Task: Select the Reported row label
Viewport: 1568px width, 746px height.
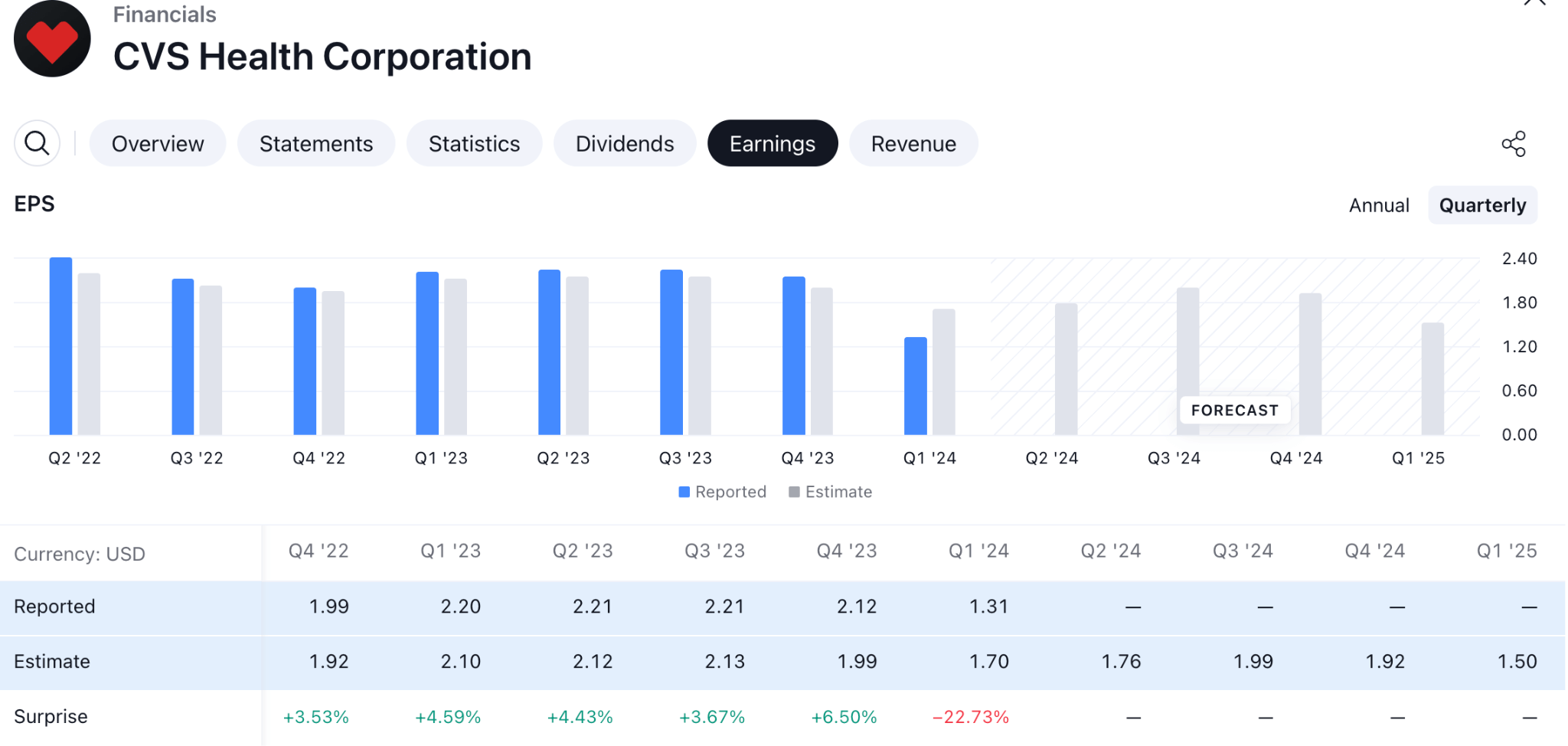Action: [54, 607]
